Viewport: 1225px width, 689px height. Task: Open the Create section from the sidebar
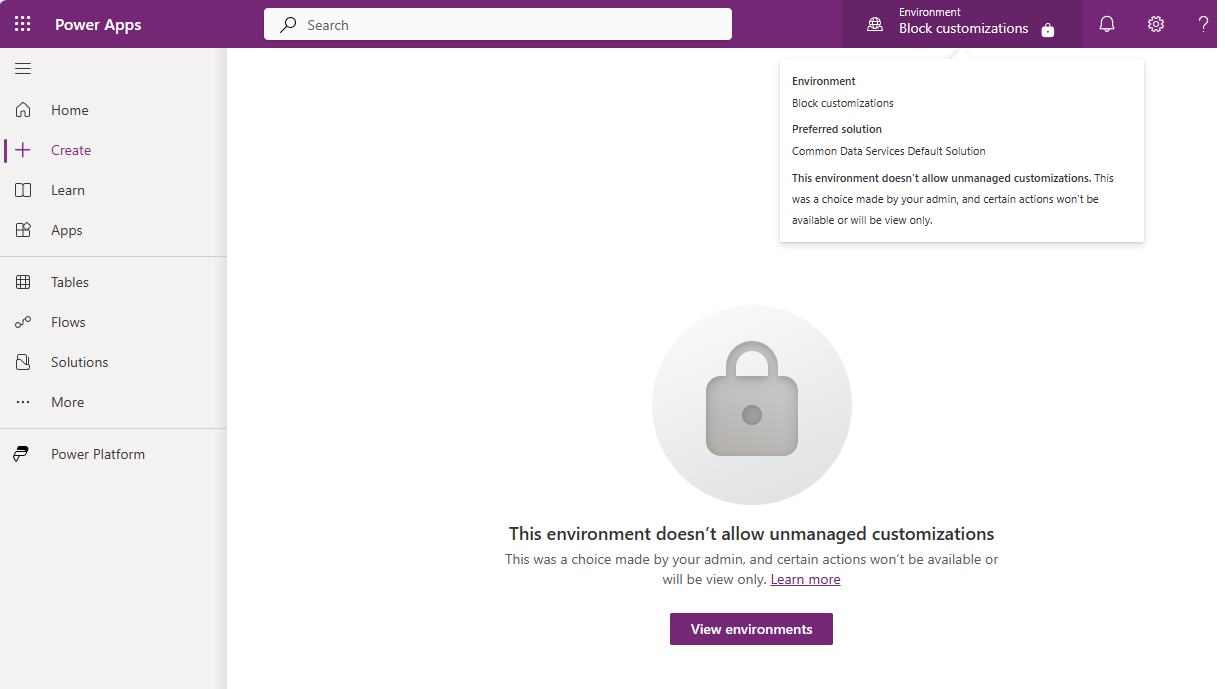click(x=69, y=149)
